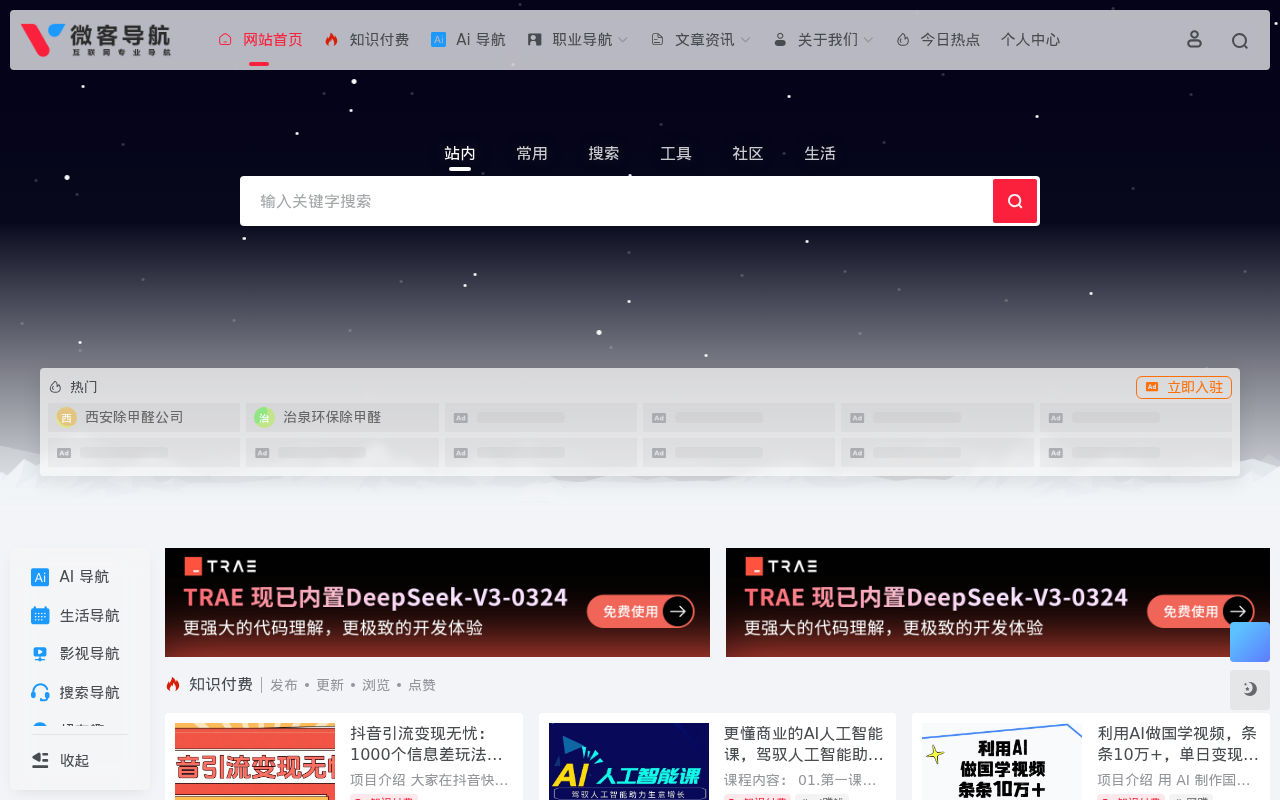Click the person icon beside 关于我们
1280x800 pixels.
coord(780,40)
